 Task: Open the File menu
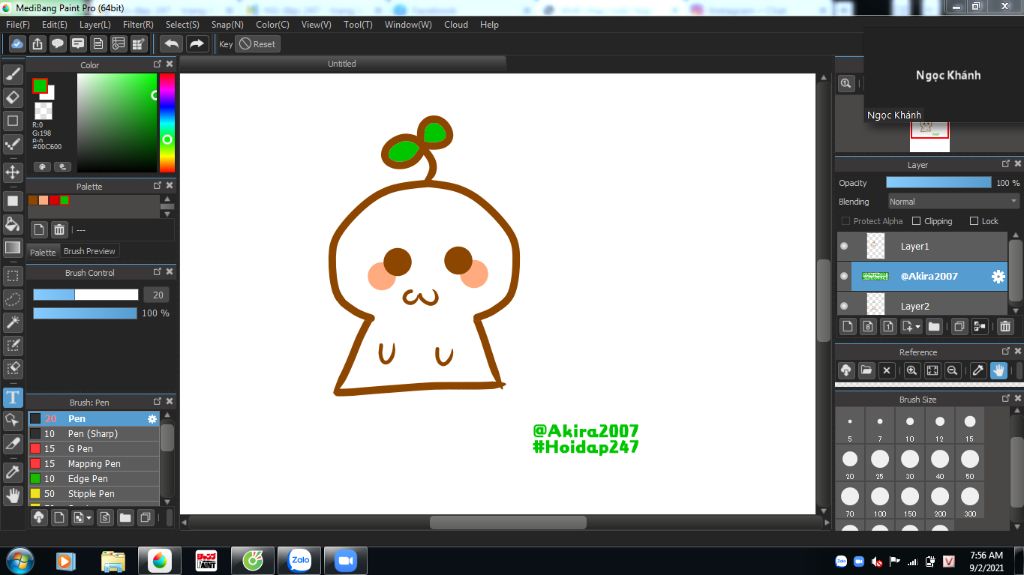18,24
